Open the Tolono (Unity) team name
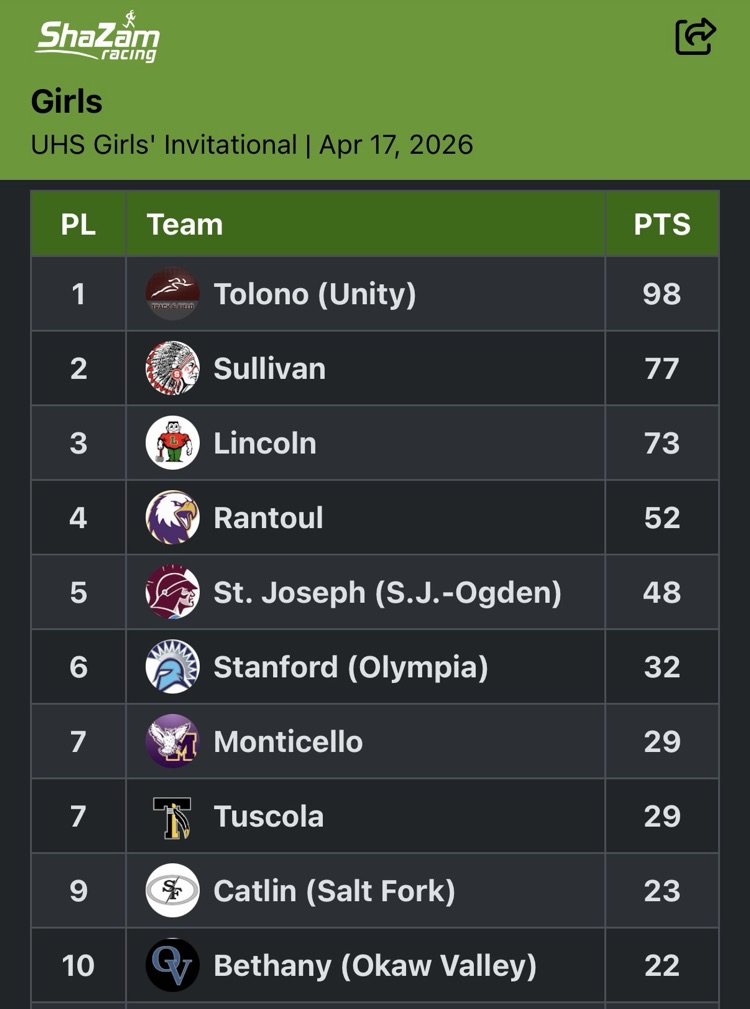The width and height of the screenshot is (750, 1009). [x=314, y=294]
